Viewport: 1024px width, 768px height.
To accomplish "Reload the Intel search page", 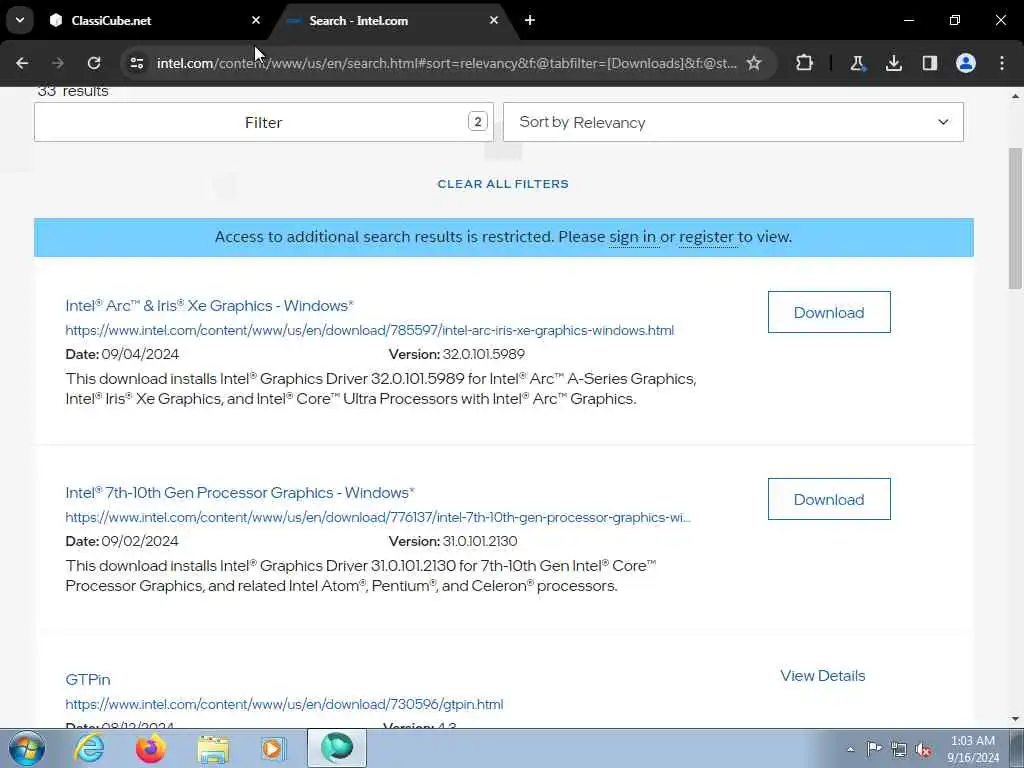I will (x=94, y=63).
